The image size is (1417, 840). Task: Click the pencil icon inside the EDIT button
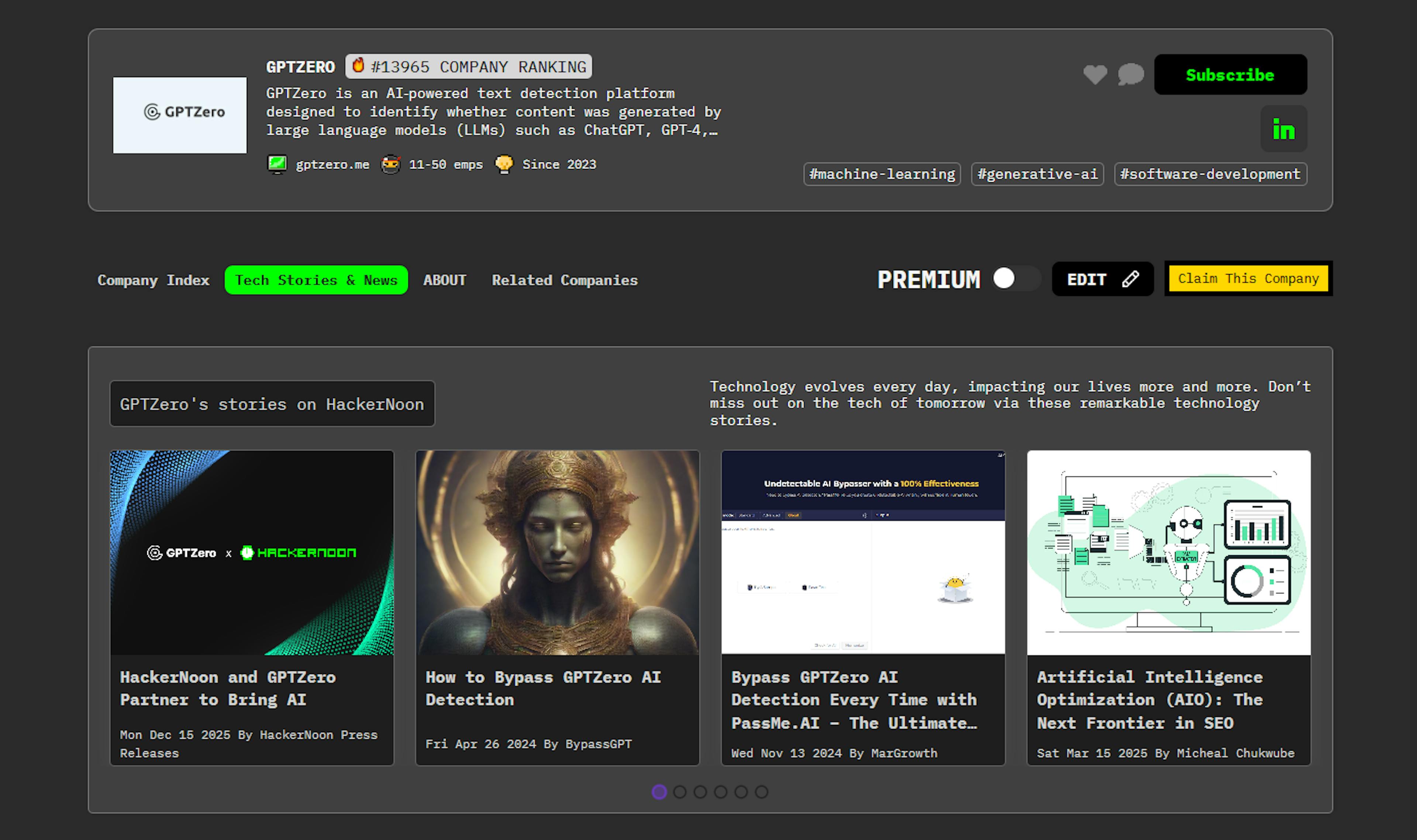[x=1131, y=279]
